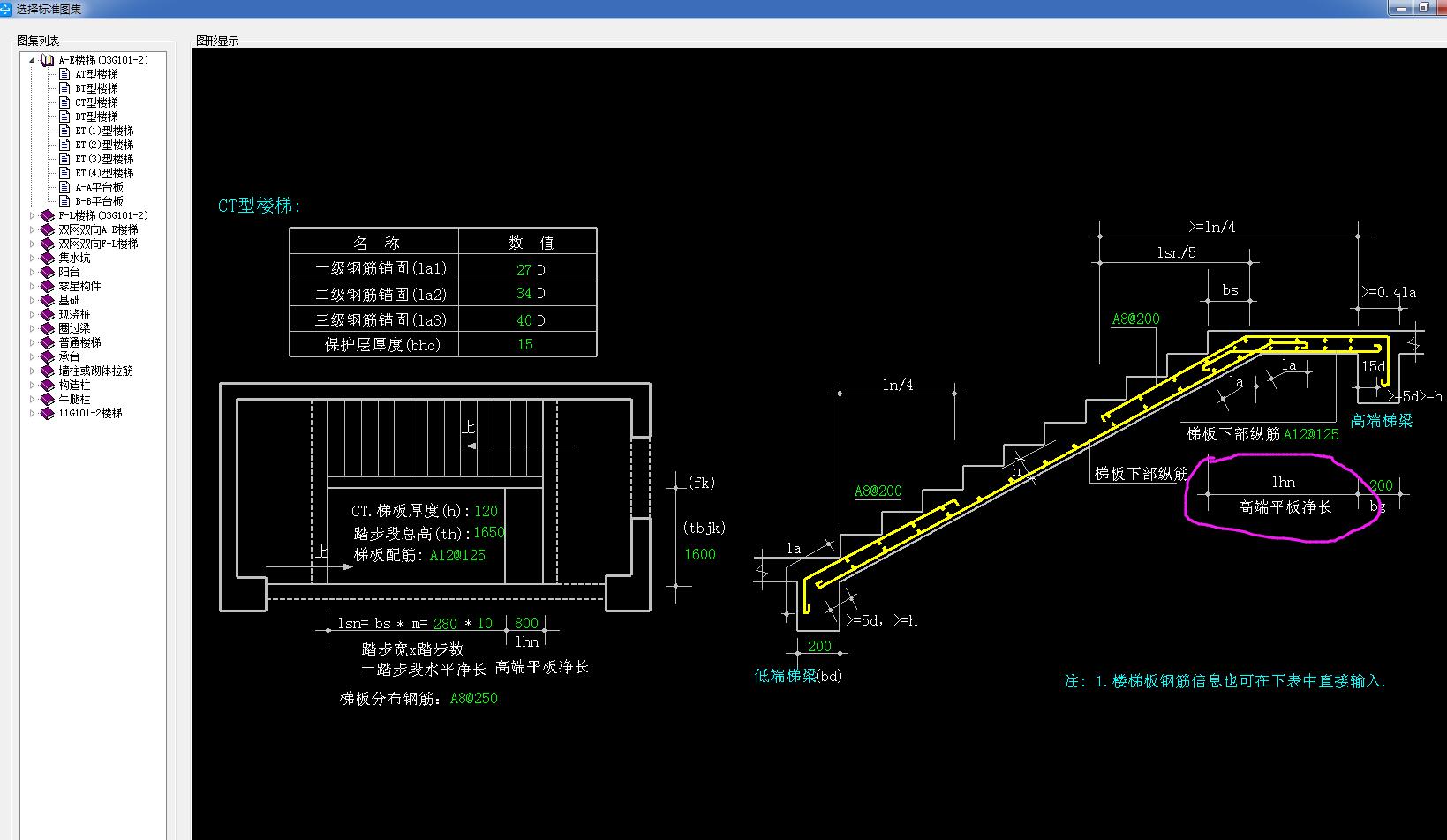Edit the bg value 200 near 高端平板净长
This screenshot has height=840, width=1447.
point(1381,485)
